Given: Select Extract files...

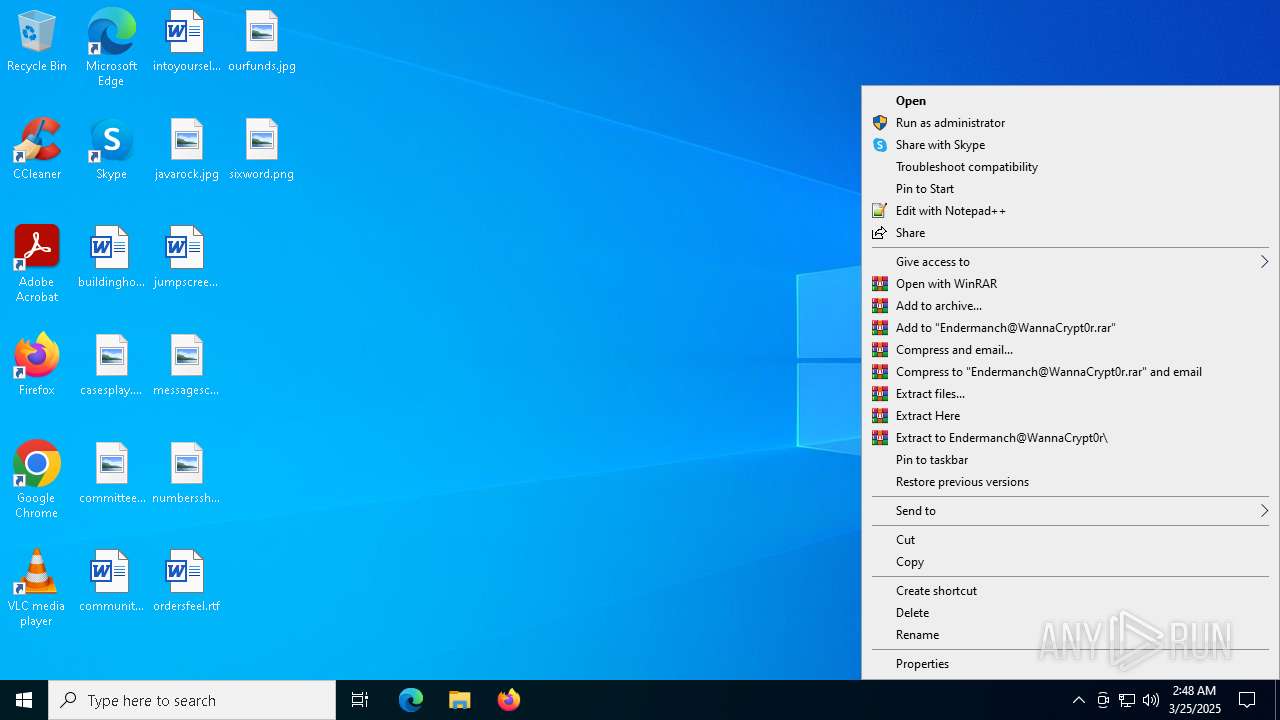Looking at the screenshot, I should click(x=1070, y=394).
